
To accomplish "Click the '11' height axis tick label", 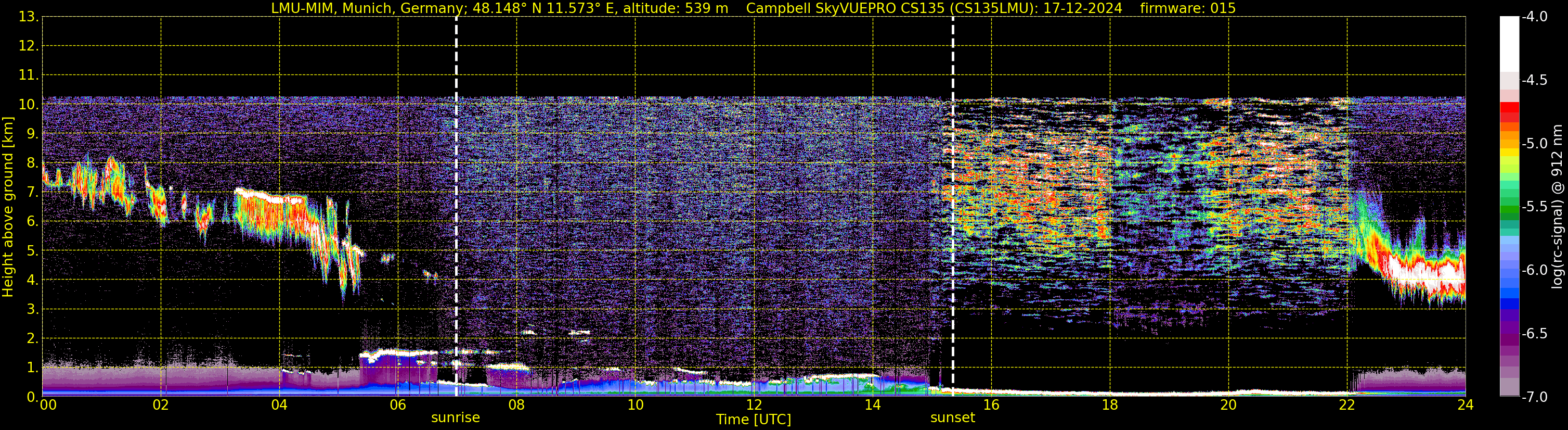I will (29, 75).
